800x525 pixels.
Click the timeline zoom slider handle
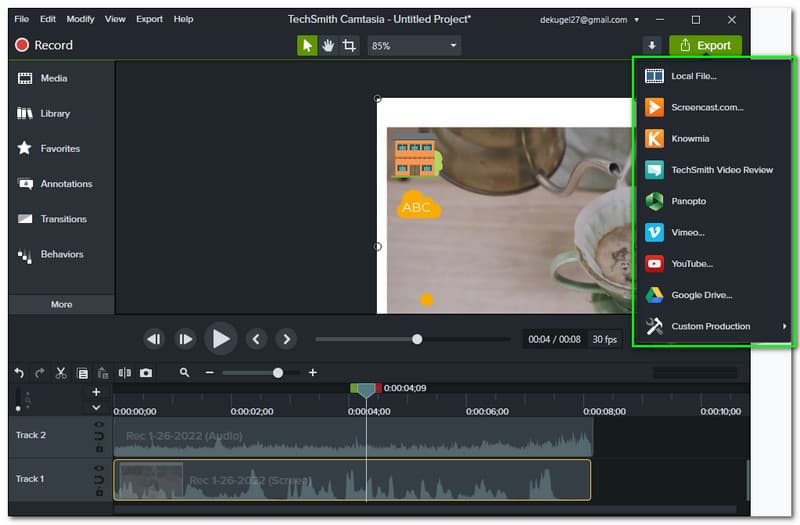[278, 373]
